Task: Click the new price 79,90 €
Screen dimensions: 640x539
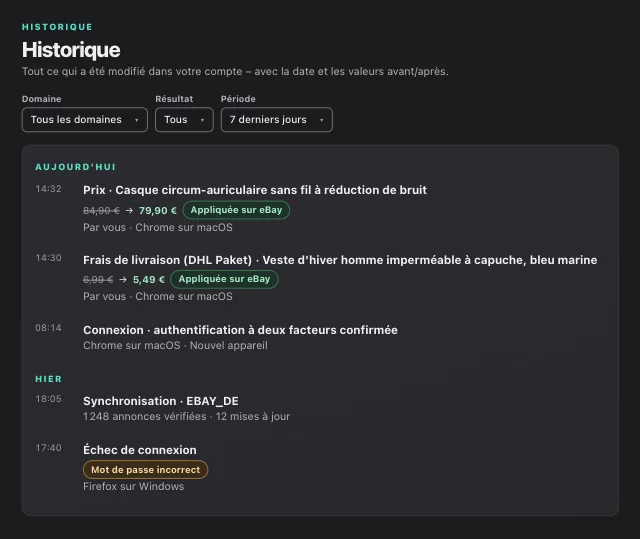Action: point(158,211)
